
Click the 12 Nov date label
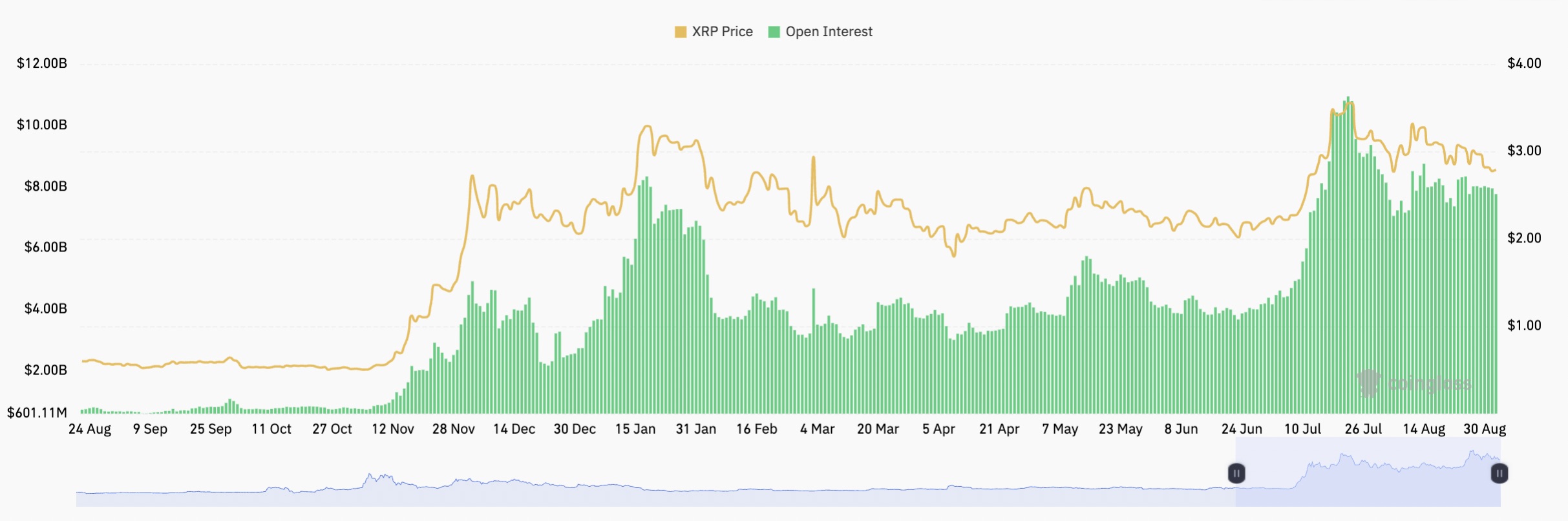[x=392, y=429]
